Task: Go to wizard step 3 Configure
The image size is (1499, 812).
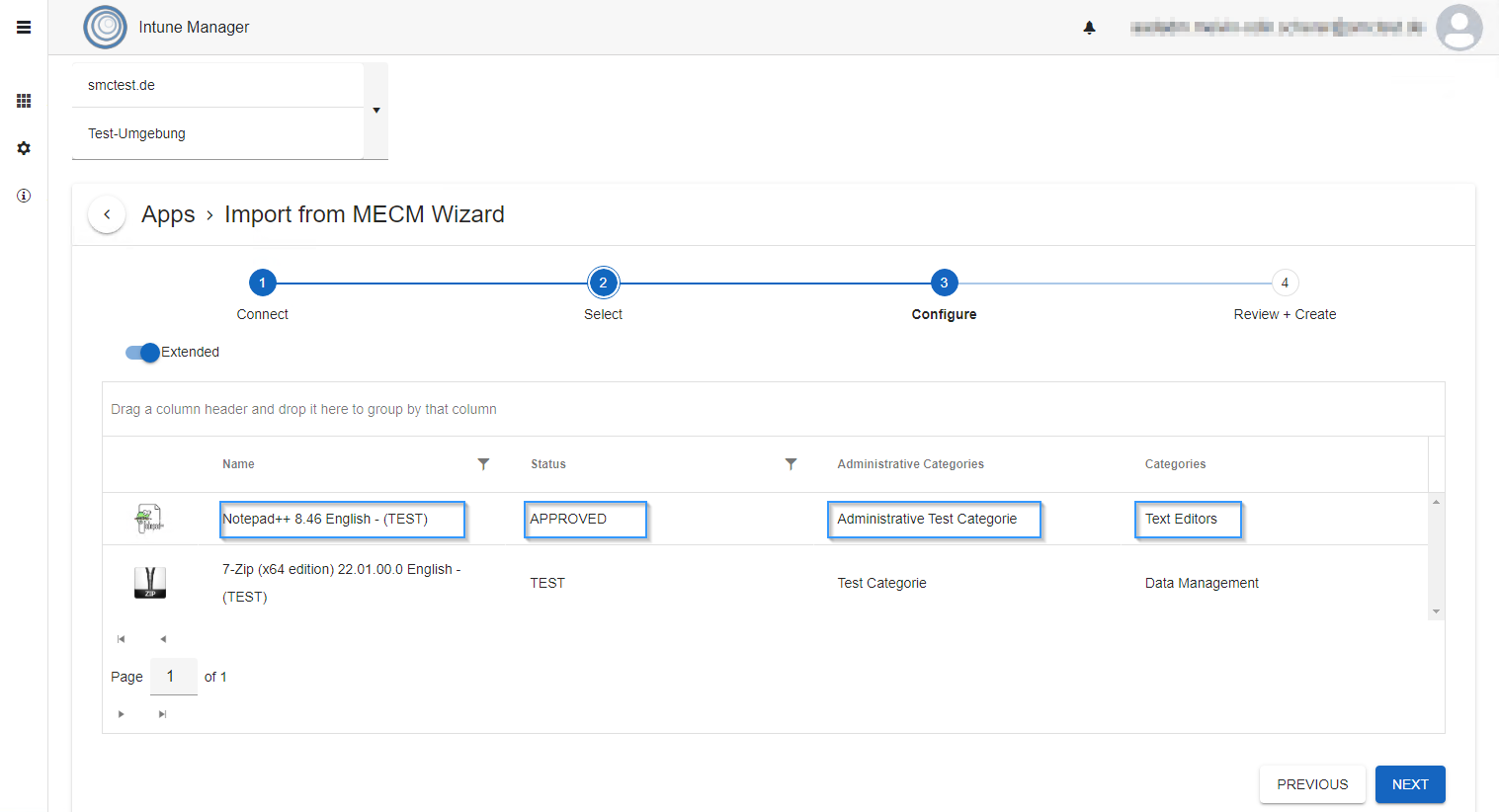Action: point(944,283)
